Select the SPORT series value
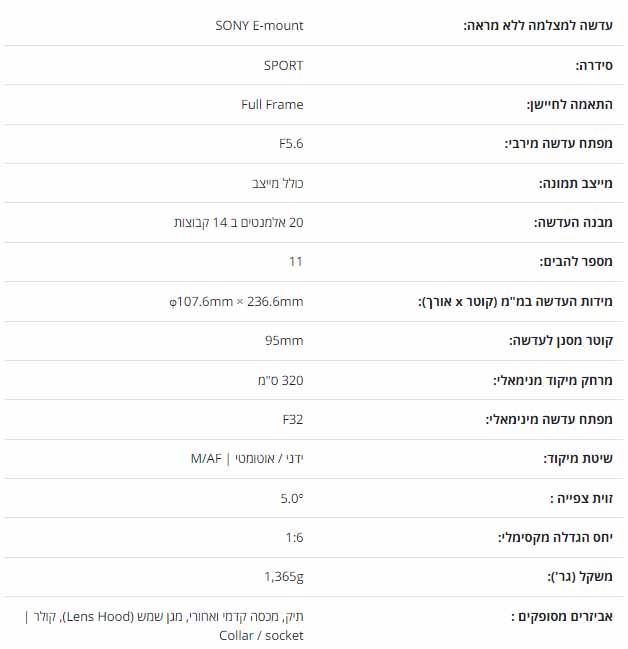Screen dimensions: 628x649 point(284,65)
